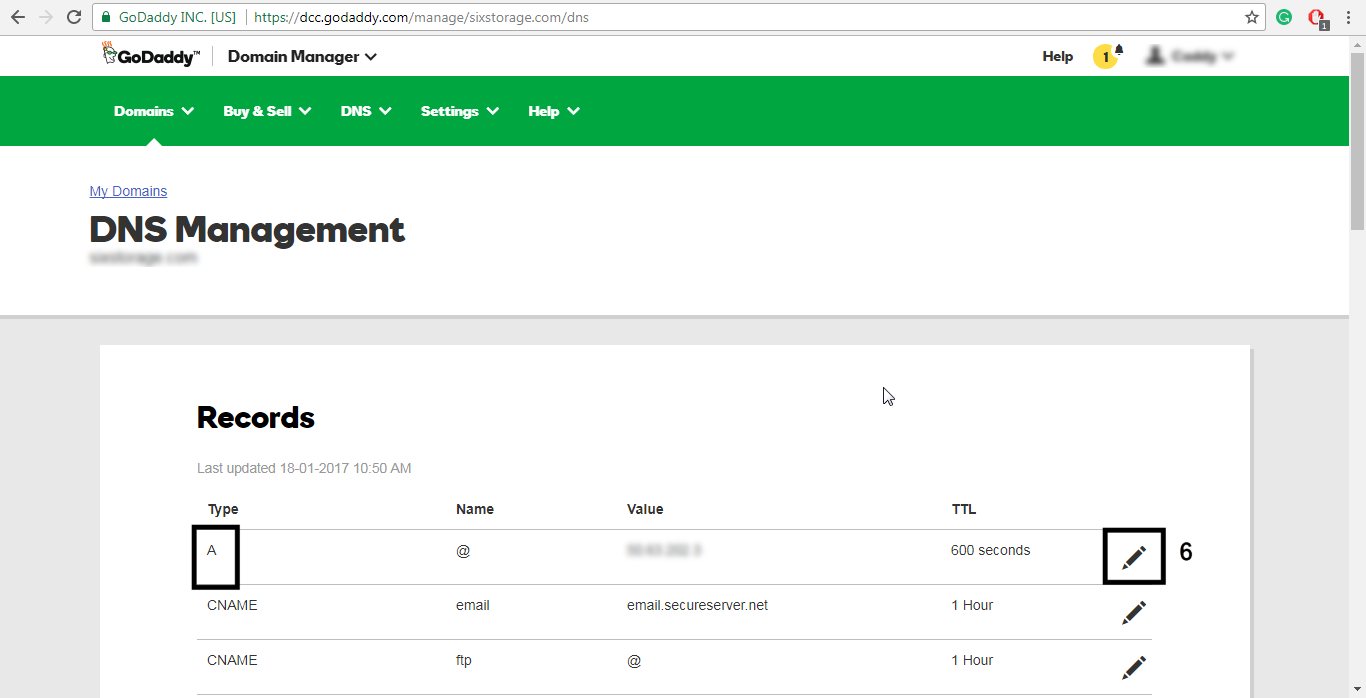Click CNAME type of the ftp row

coord(232,660)
